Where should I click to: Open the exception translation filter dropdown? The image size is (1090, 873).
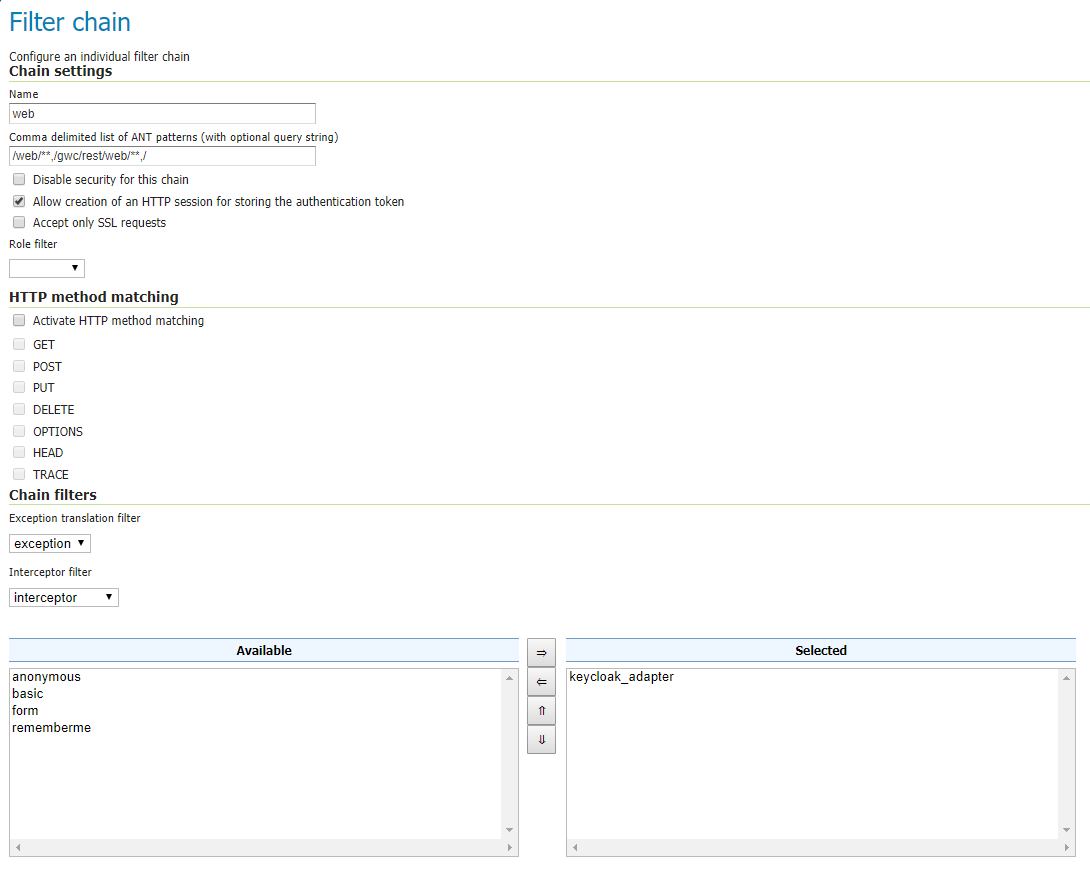[x=49, y=543]
